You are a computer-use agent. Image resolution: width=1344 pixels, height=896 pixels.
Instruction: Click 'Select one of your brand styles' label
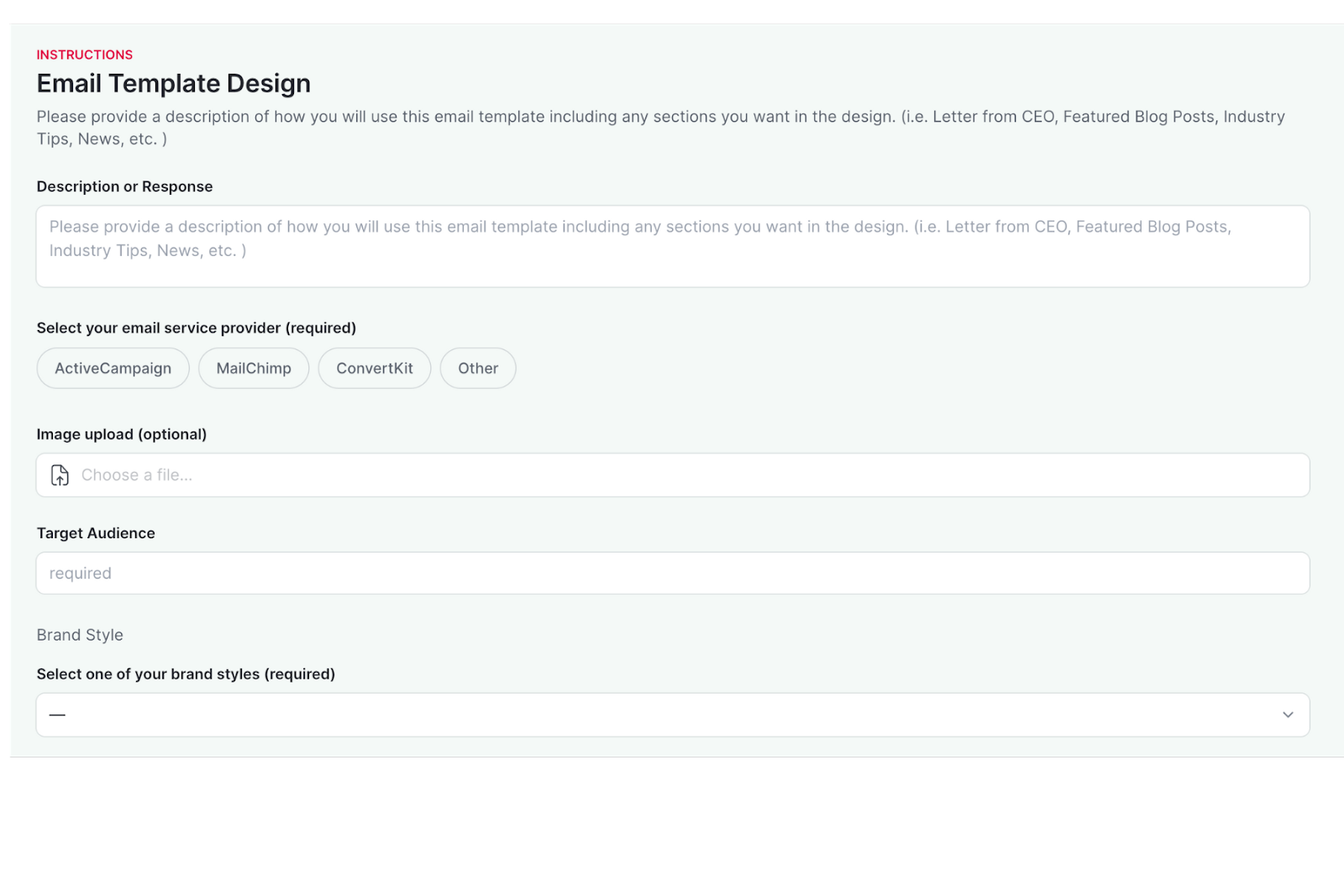click(x=186, y=674)
